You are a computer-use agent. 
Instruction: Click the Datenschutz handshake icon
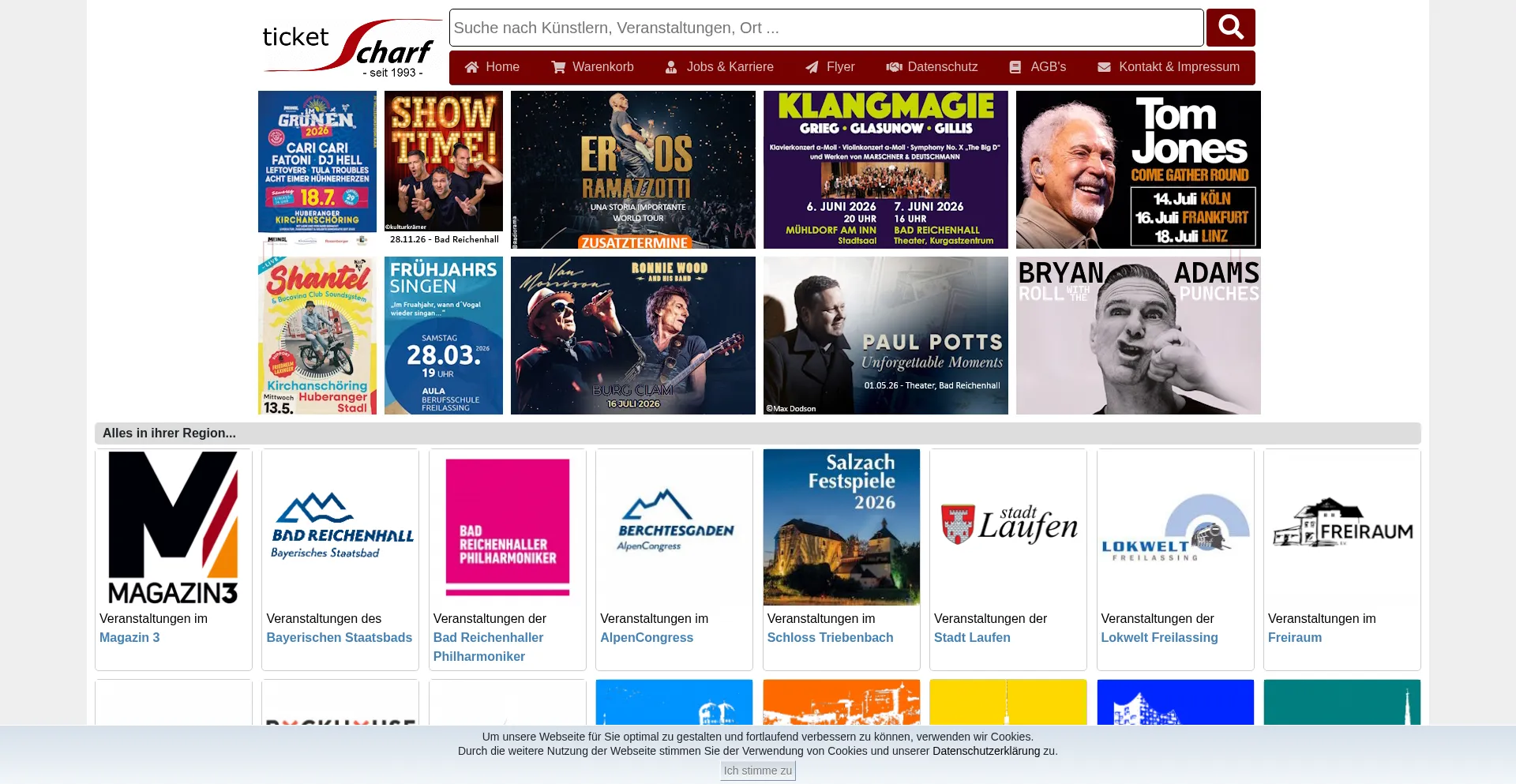pyautogui.click(x=894, y=67)
